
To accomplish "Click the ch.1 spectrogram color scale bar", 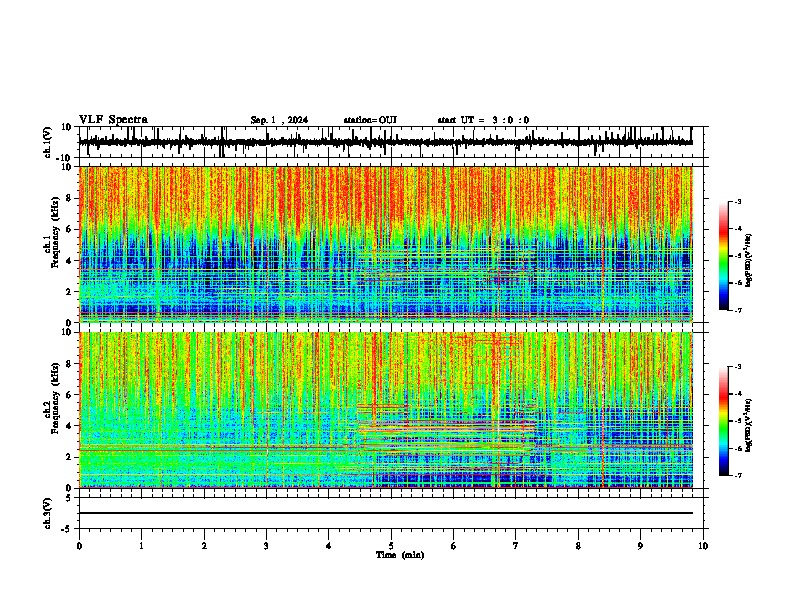I will point(723,255).
